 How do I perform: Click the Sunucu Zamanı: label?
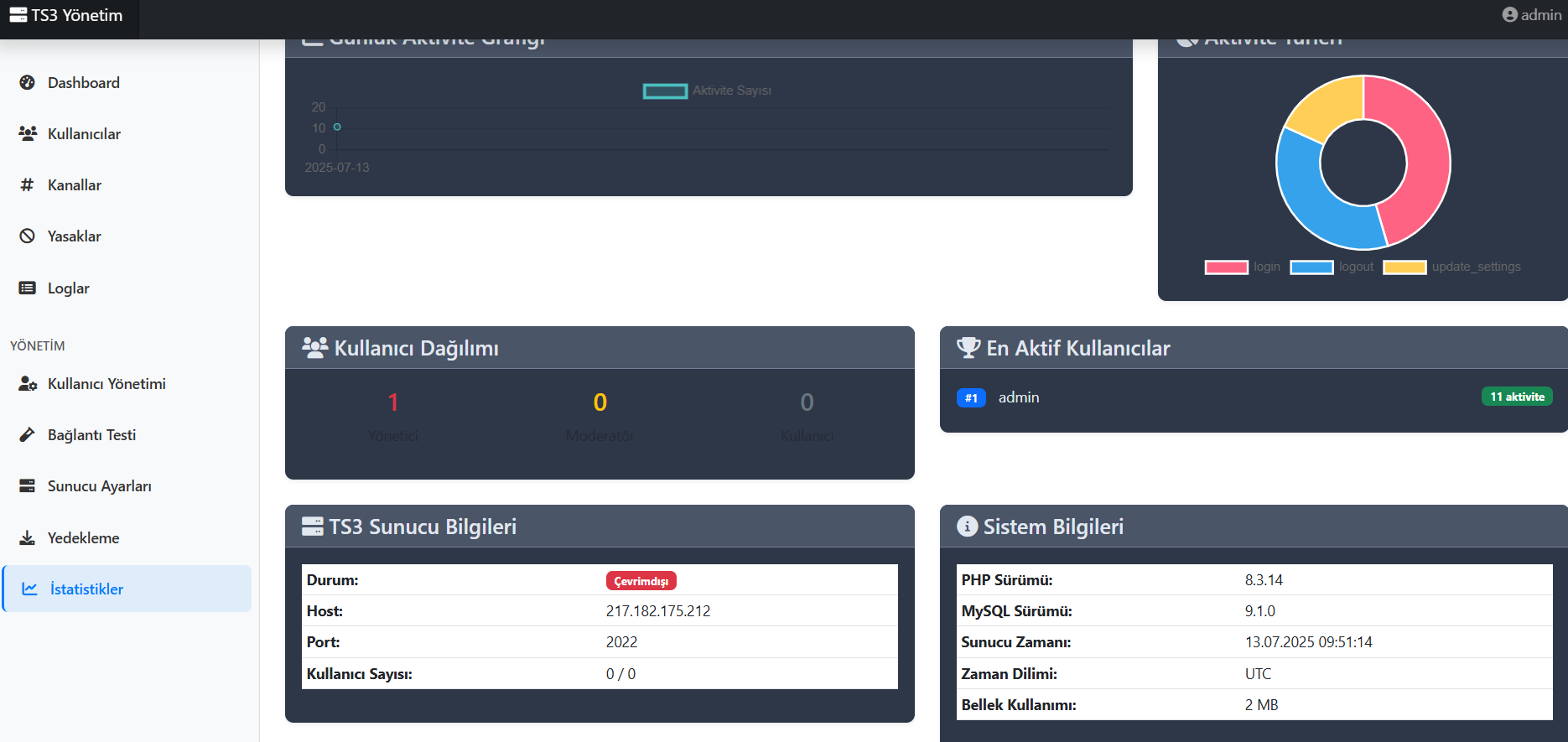coord(1015,642)
